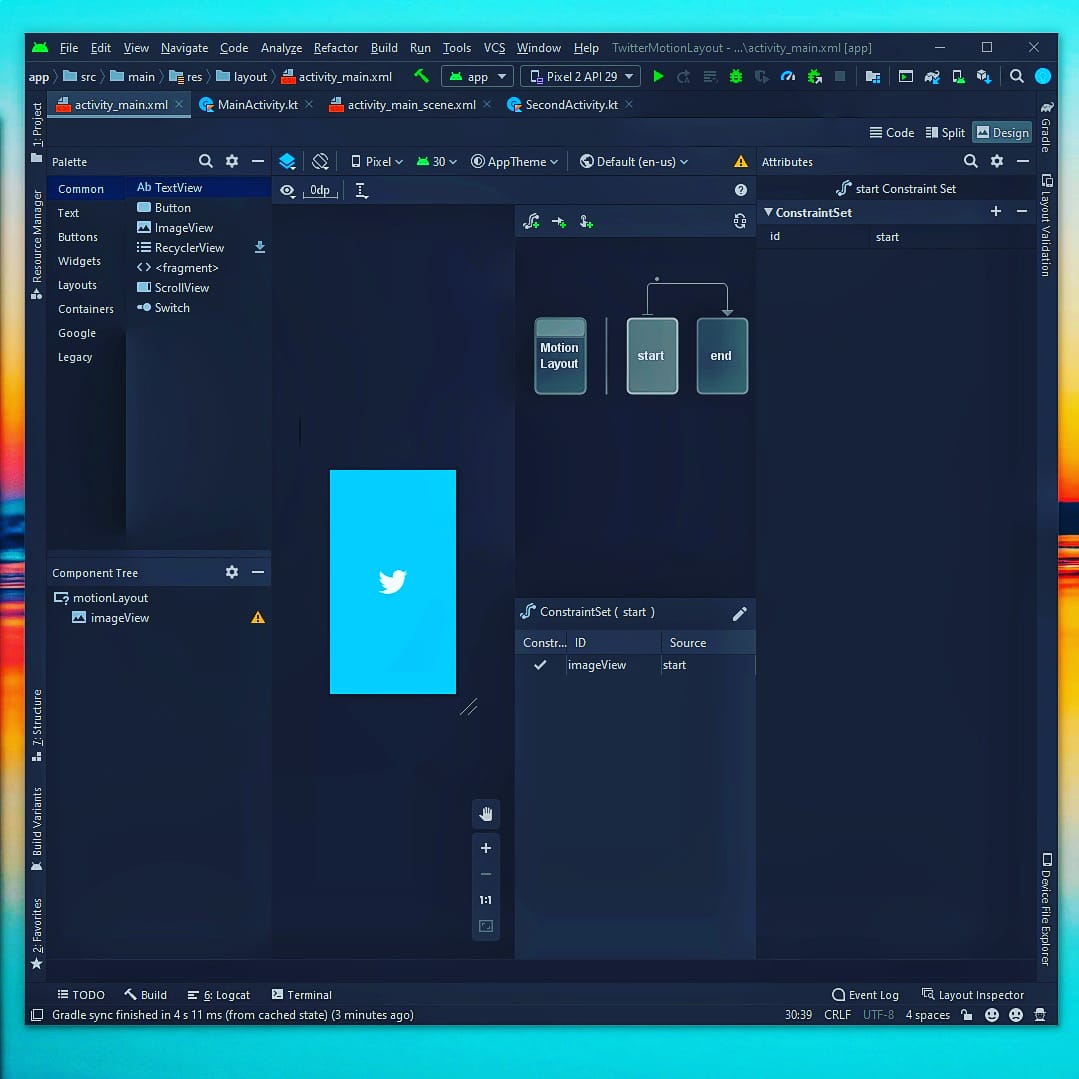Open the AVD Manager device icon
1079x1079 pixels.
958,76
